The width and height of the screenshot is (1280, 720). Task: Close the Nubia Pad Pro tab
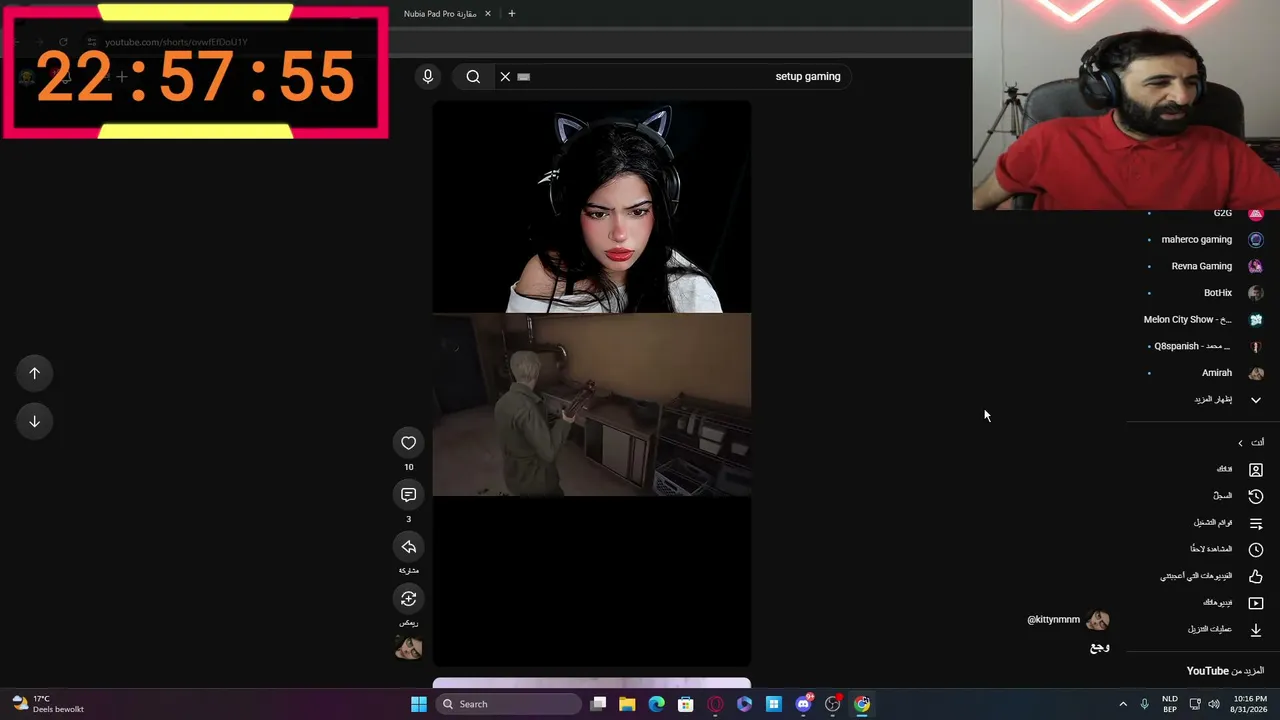(x=488, y=14)
